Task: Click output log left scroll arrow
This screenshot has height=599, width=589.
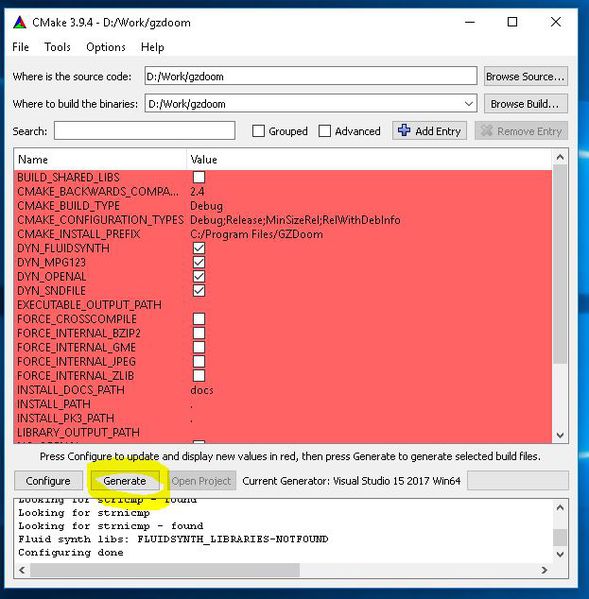Action: (22, 570)
